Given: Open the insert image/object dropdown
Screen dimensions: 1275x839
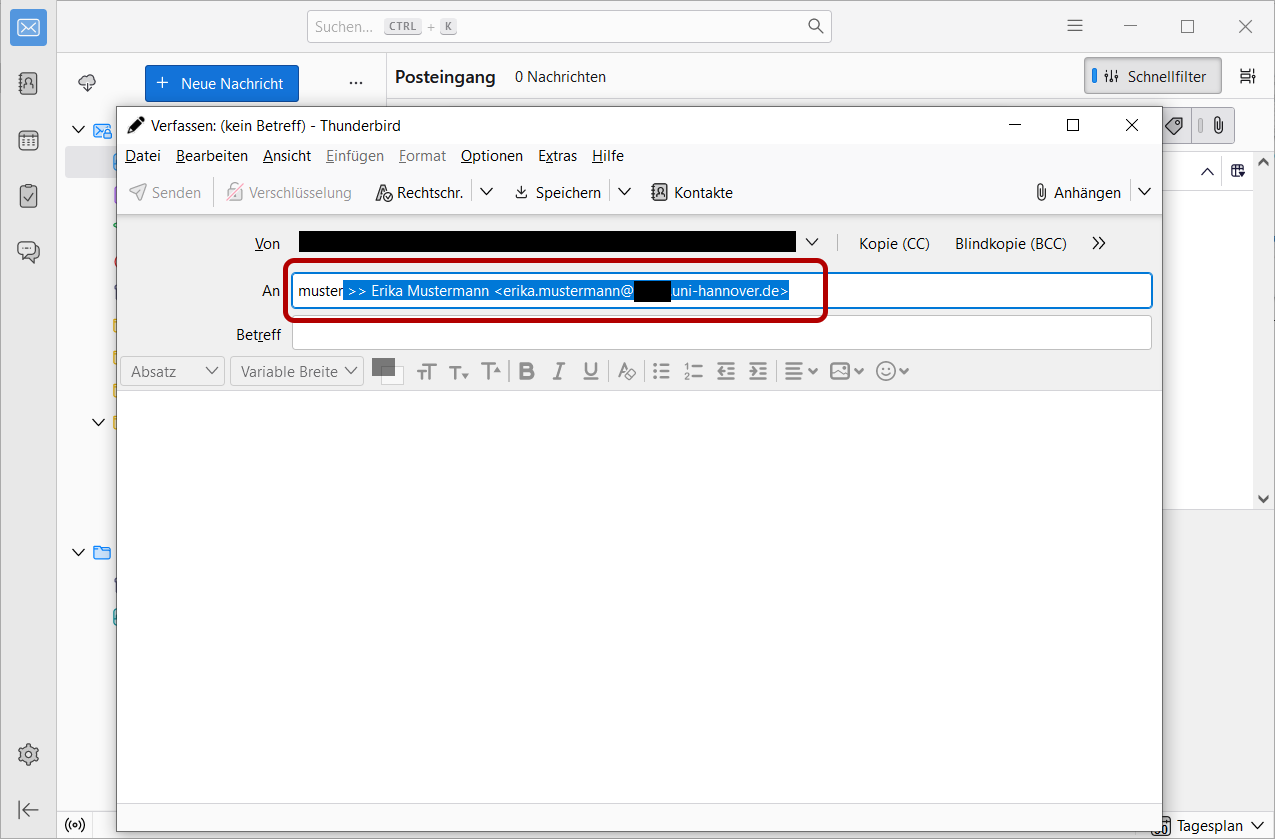Looking at the screenshot, I should point(847,371).
